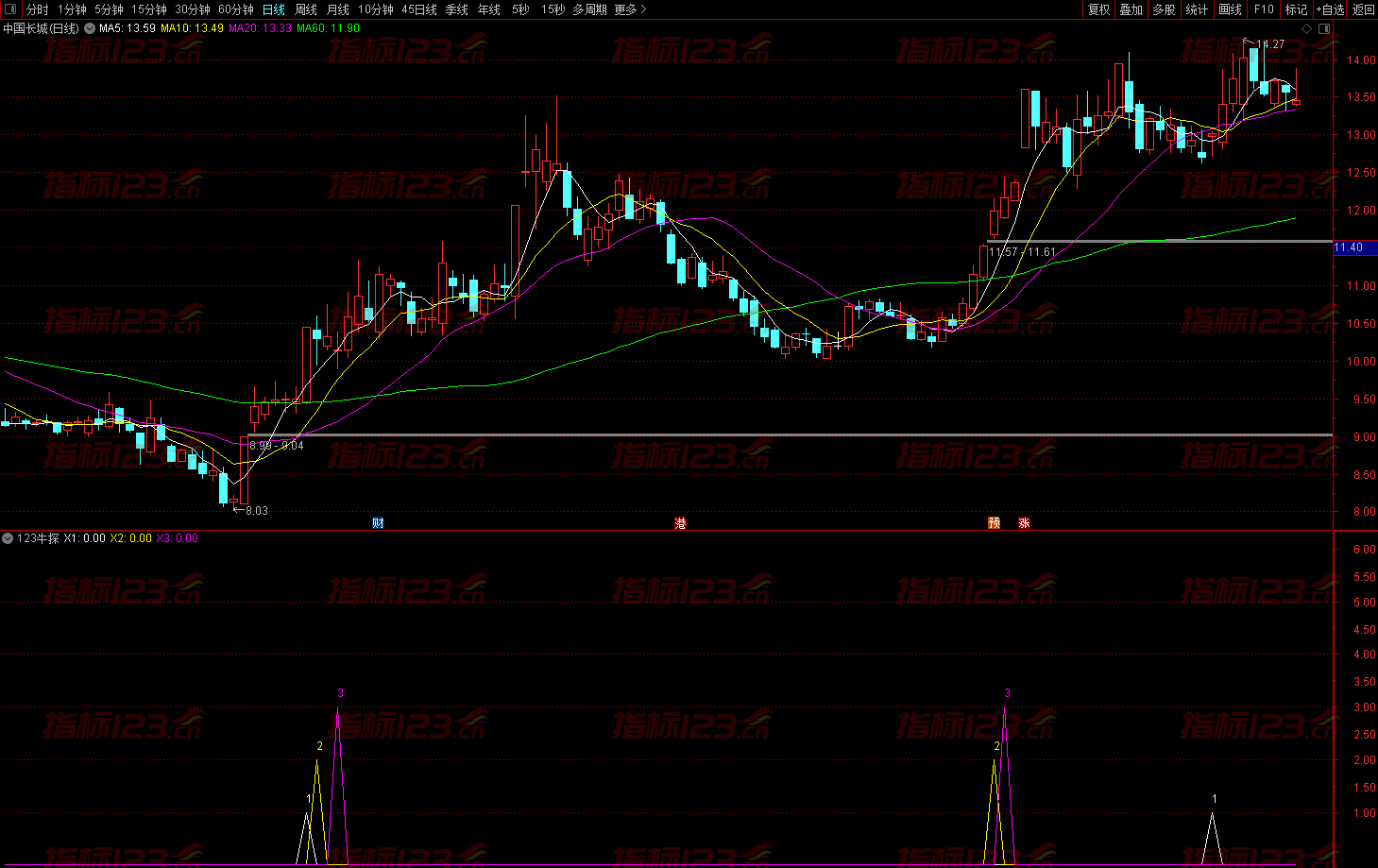The image size is (1378, 868).
Task: Switch to 周线 weekly chart
Action: click(x=306, y=9)
